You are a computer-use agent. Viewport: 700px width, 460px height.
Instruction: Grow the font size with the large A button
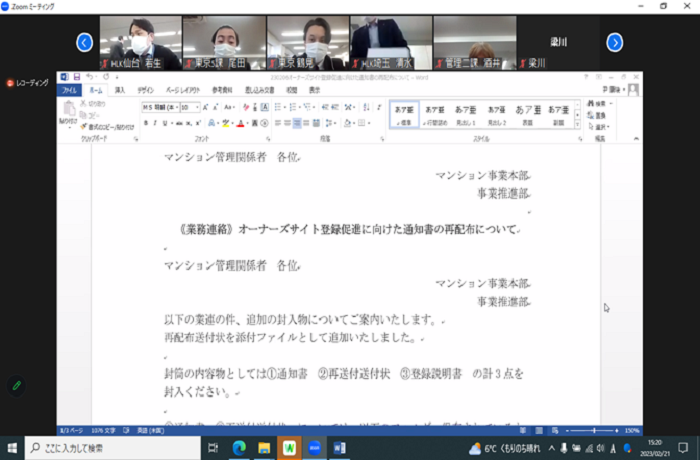(205, 107)
